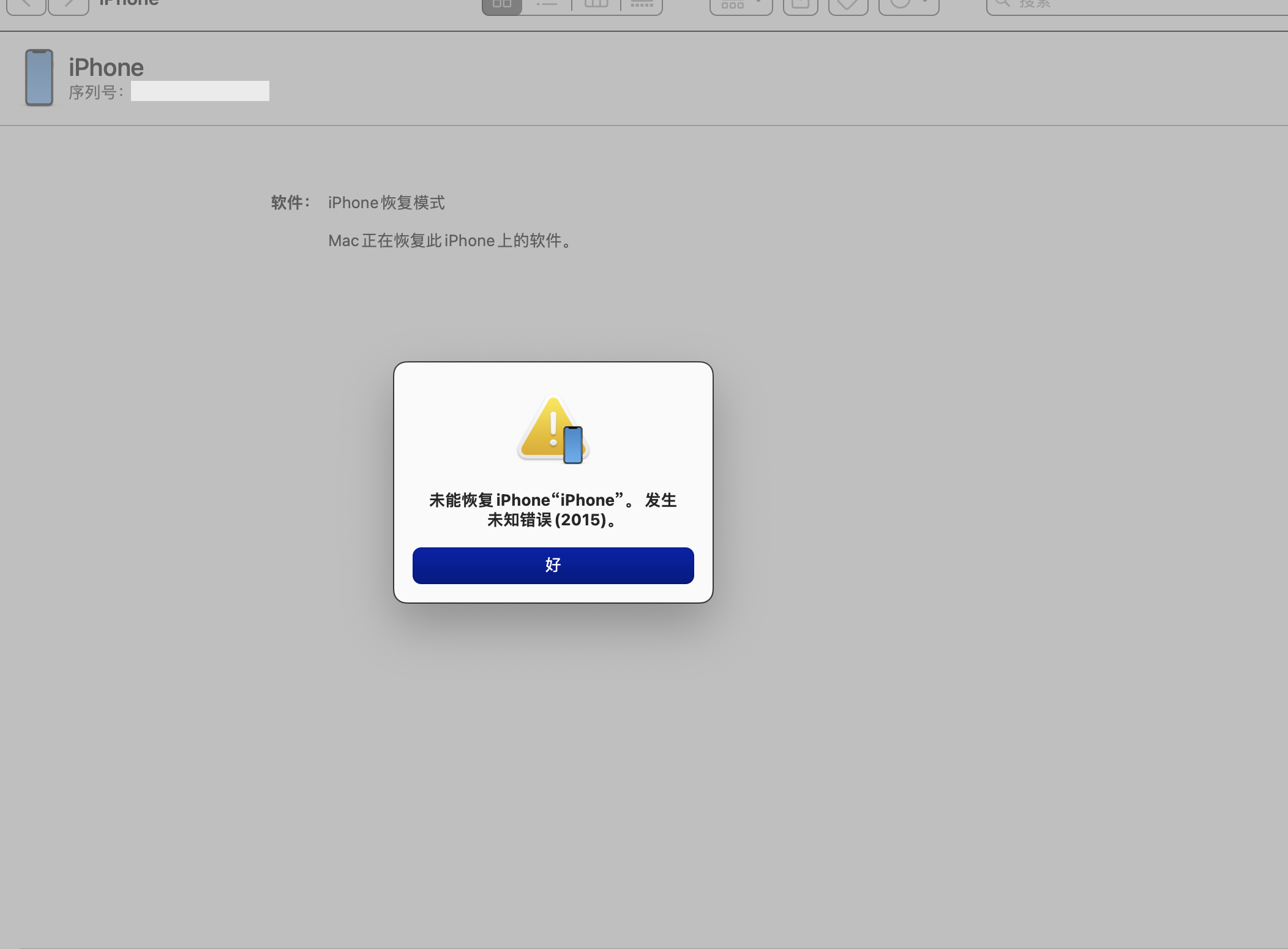The width and height of the screenshot is (1288, 949).
Task: Switch to list view in the Finder toolbar
Action: pyautogui.click(x=547, y=5)
